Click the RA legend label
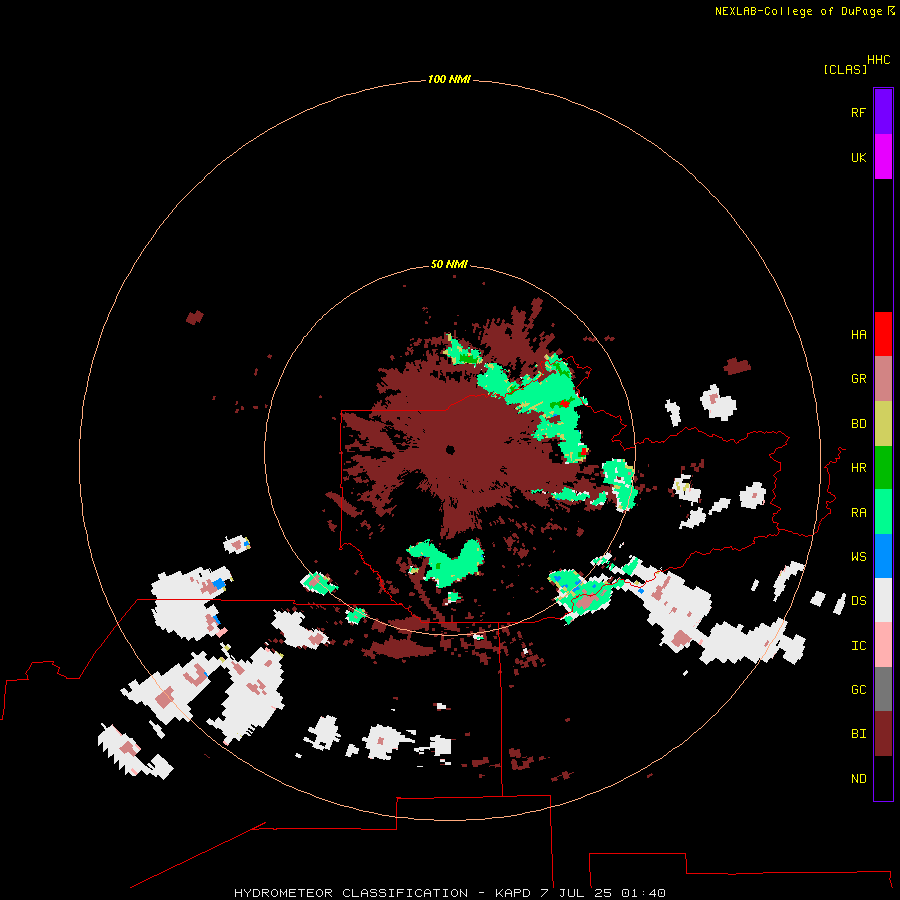 [x=858, y=513]
